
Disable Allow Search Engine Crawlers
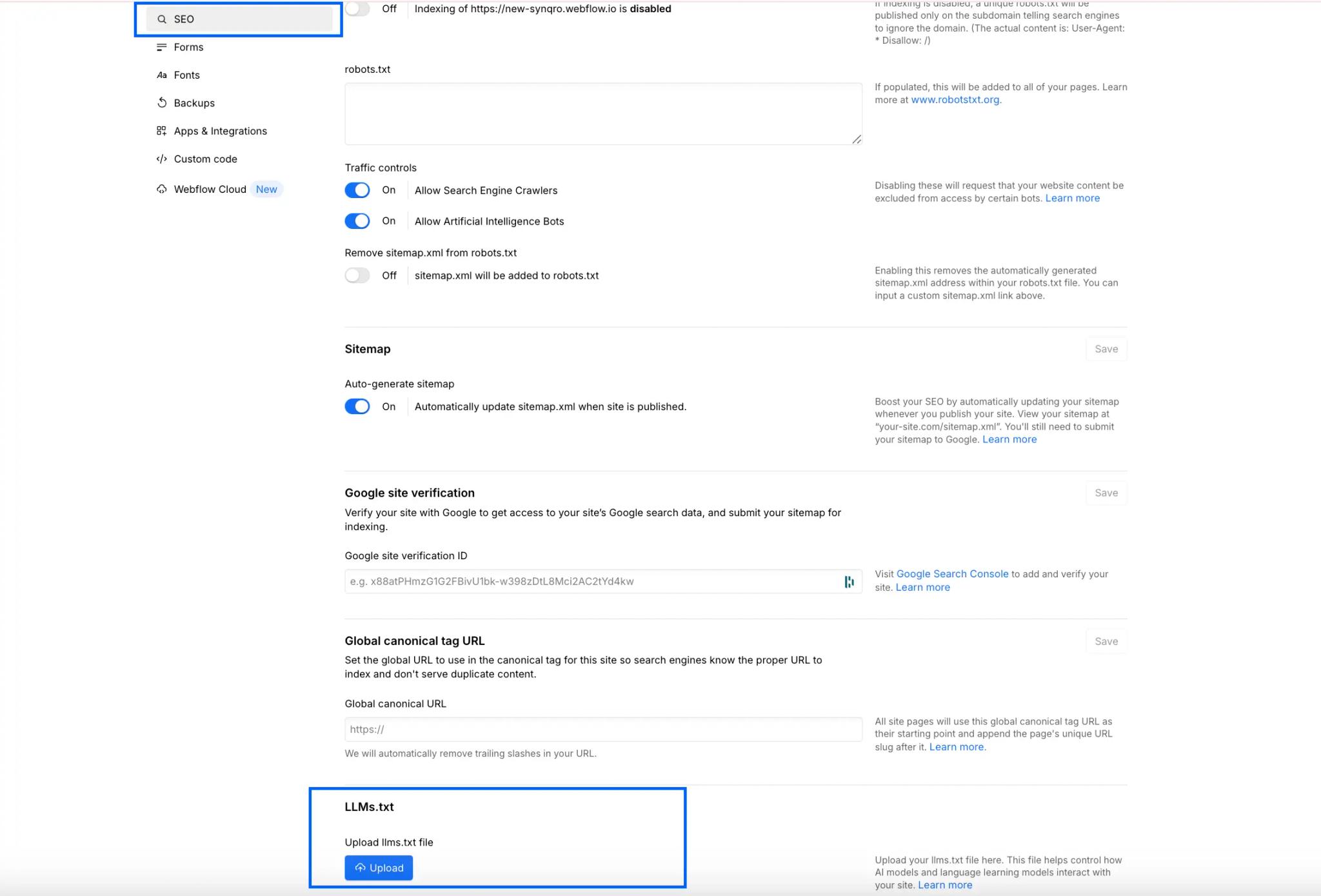(x=357, y=190)
